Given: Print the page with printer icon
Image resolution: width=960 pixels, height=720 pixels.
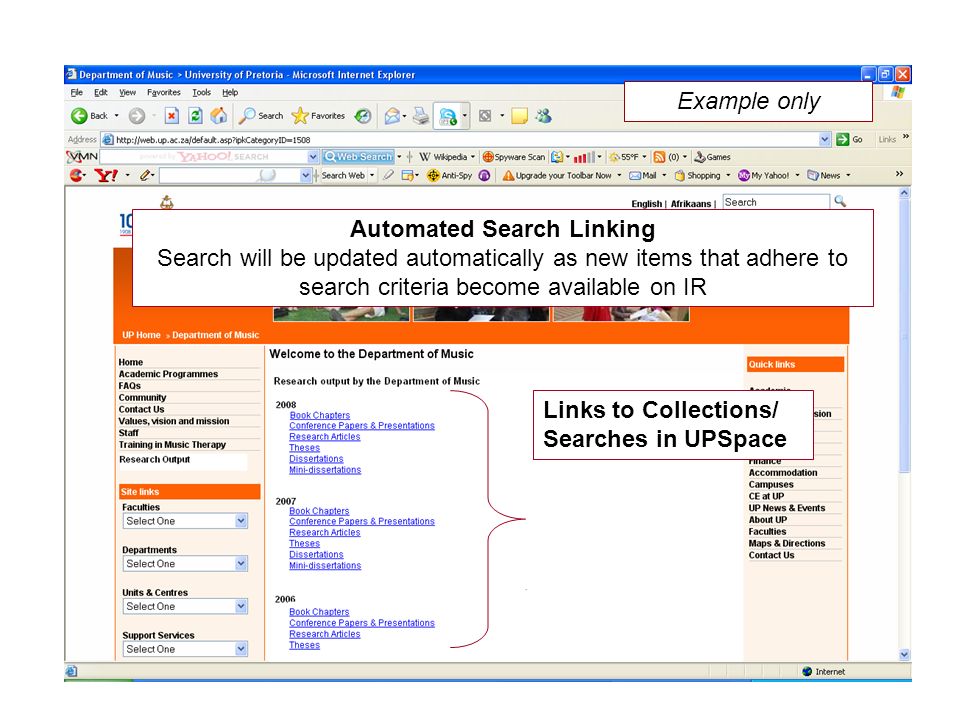Looking at the screenshot, I should click(x=421, y=116).
